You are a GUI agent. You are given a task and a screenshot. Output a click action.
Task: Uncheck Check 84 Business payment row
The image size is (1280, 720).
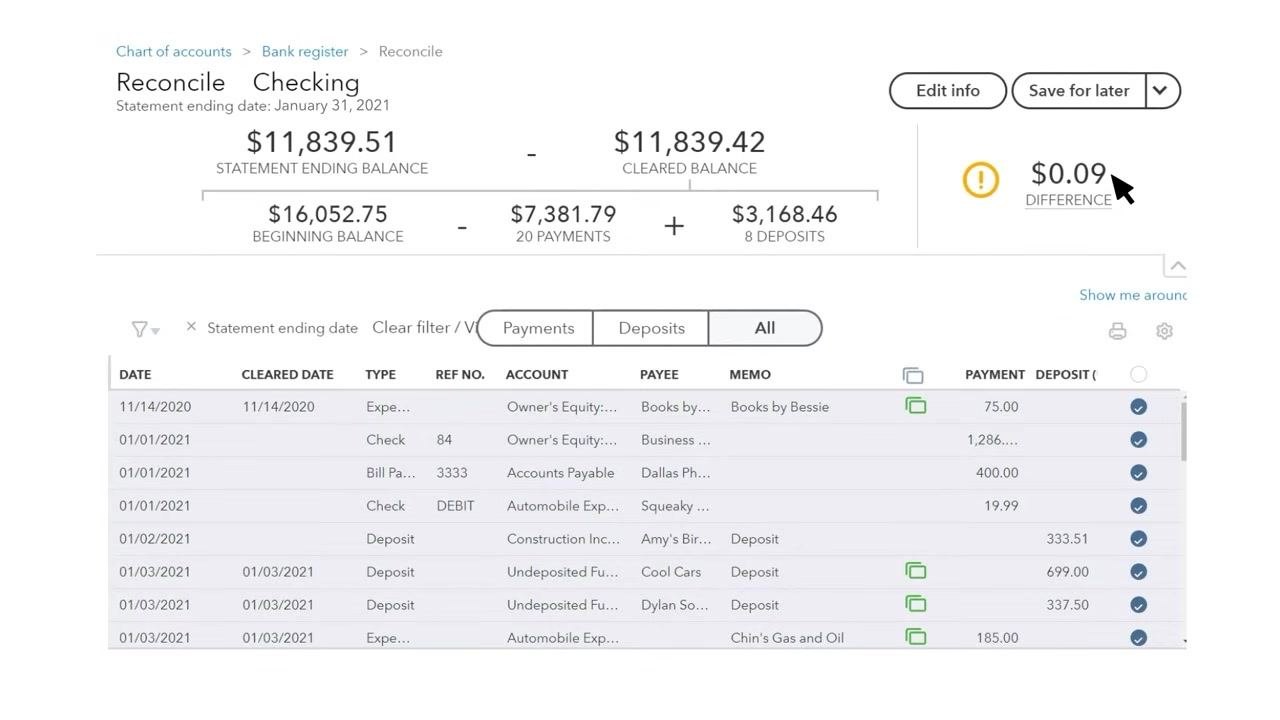click(1138, 440)
